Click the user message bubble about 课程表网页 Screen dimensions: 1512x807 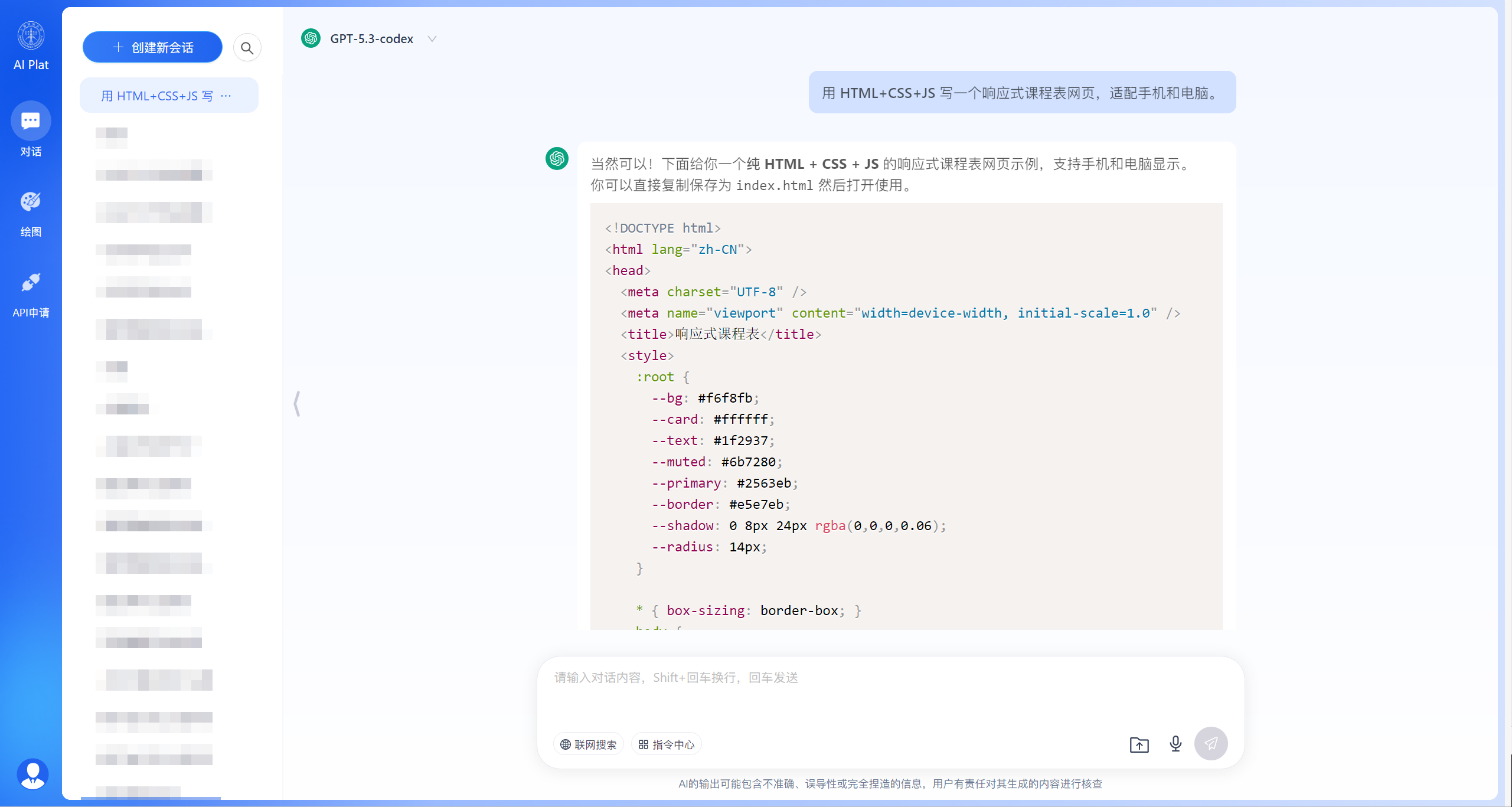[1021, 93]
